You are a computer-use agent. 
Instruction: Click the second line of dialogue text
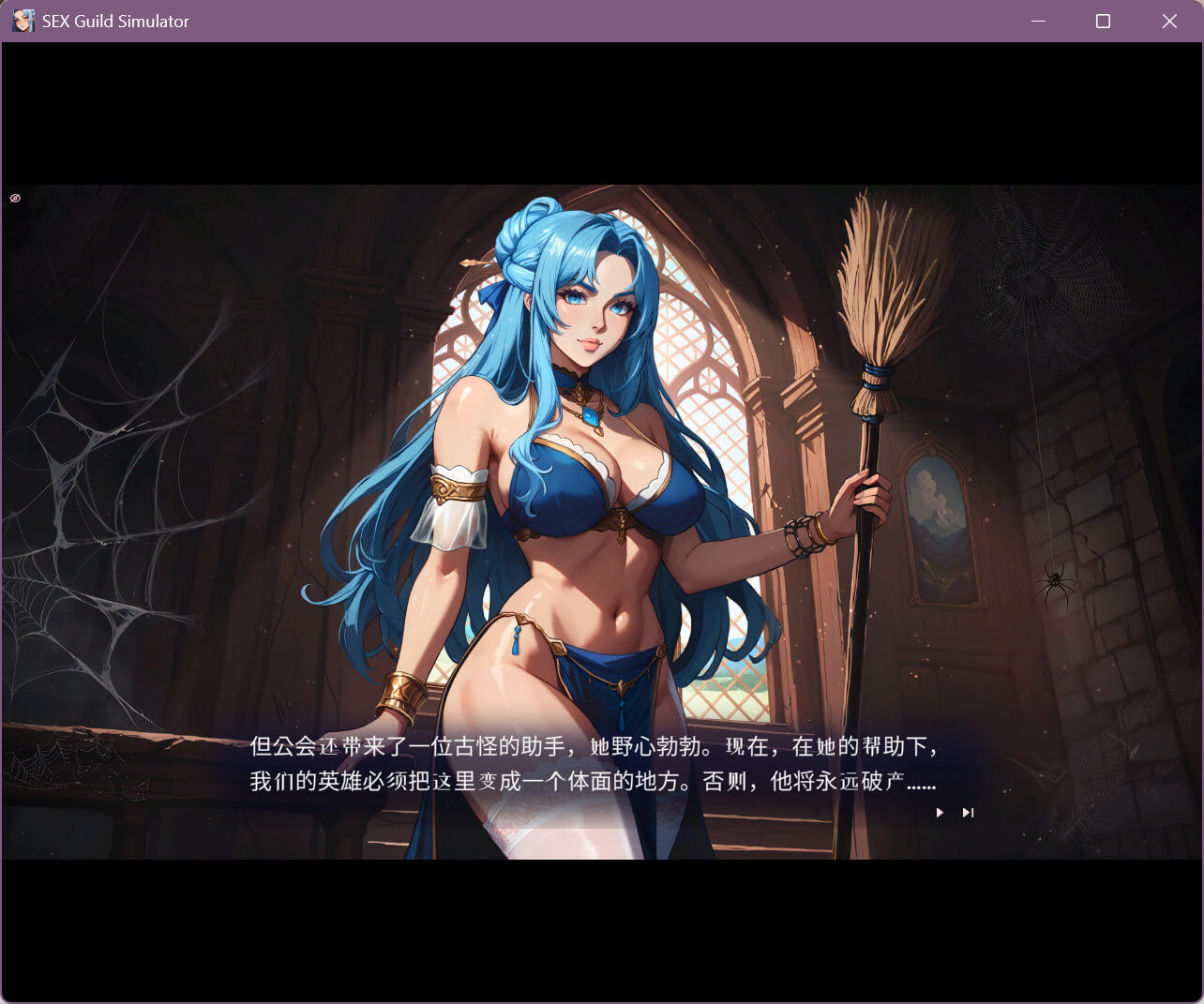click(x=593, y=781)
